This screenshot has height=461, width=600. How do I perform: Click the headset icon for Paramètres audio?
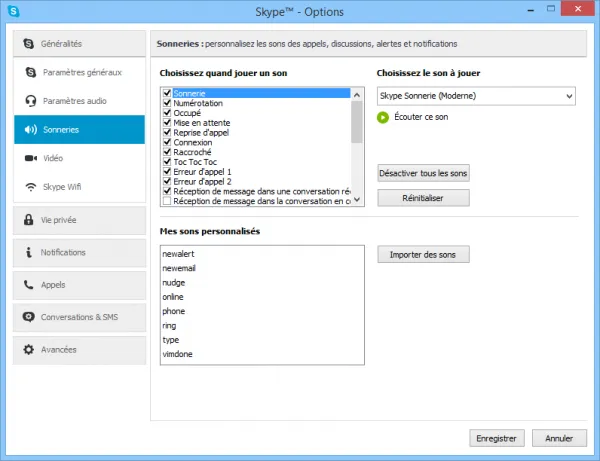[x=31, y=101]
